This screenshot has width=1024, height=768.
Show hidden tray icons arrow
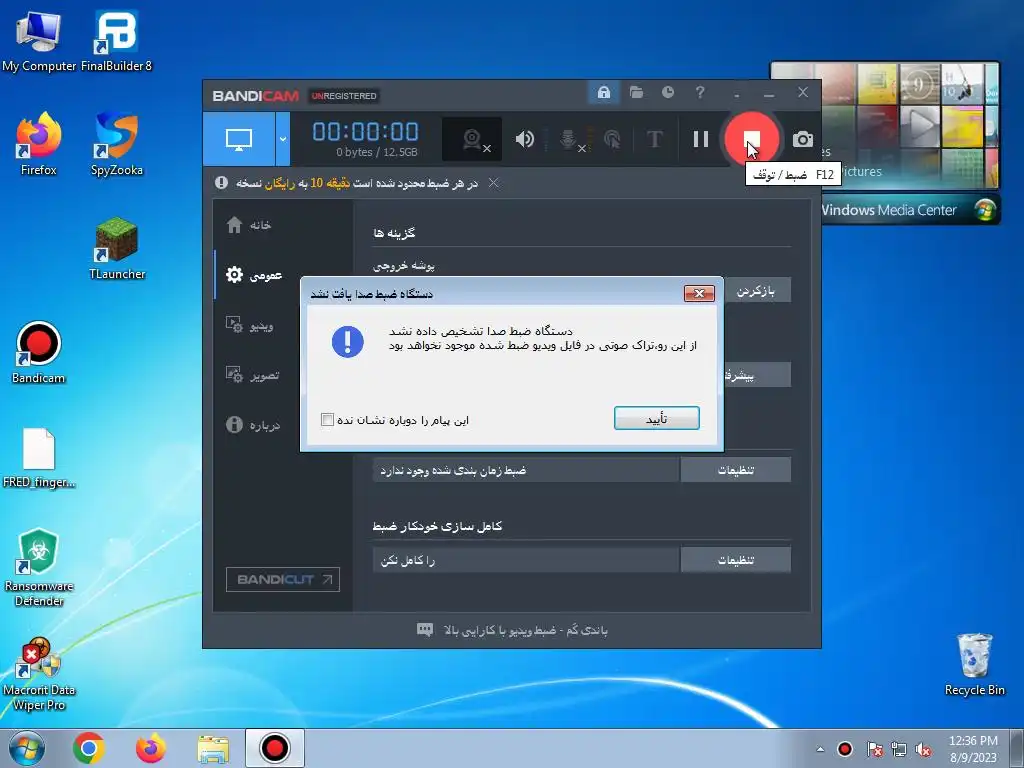tap(820, 749)
